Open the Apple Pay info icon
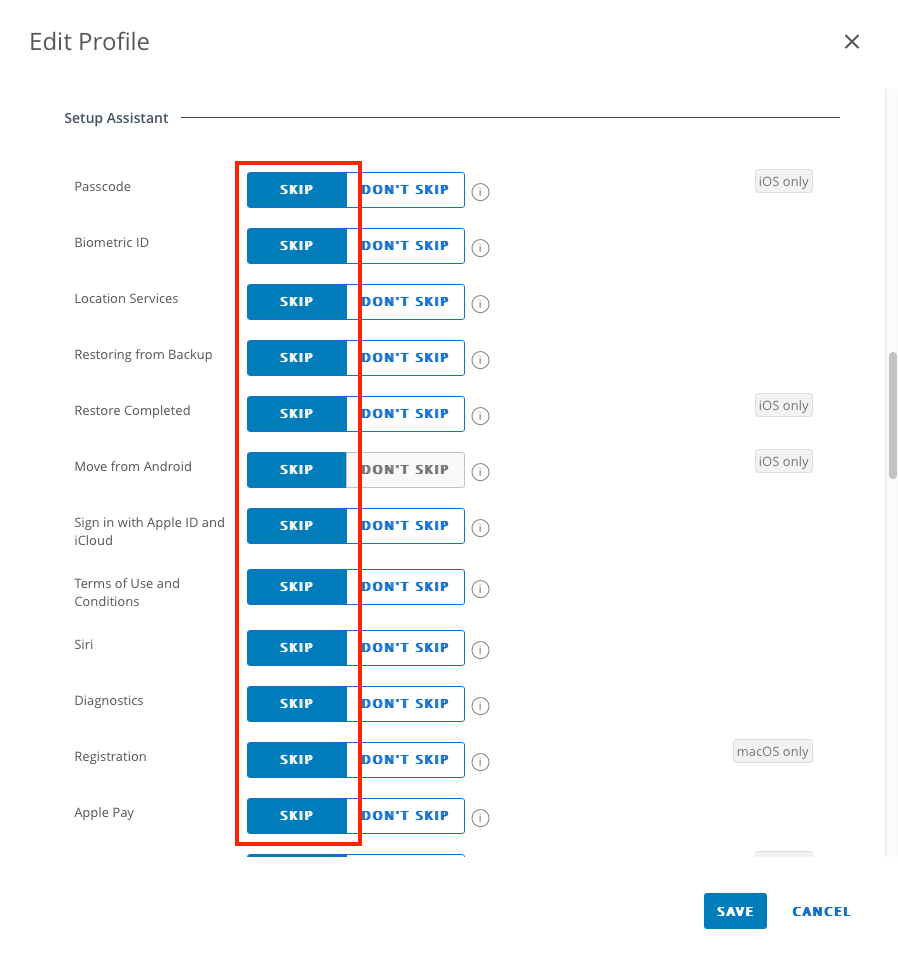 coord(480,818)
